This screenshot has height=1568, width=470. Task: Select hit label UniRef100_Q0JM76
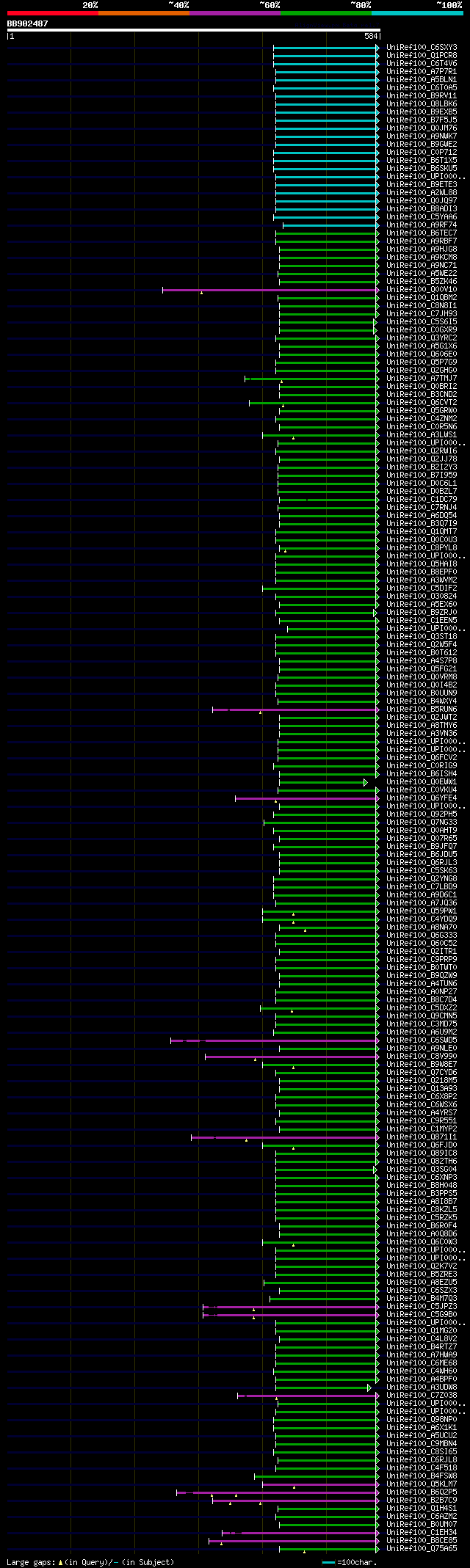[422, 128]
